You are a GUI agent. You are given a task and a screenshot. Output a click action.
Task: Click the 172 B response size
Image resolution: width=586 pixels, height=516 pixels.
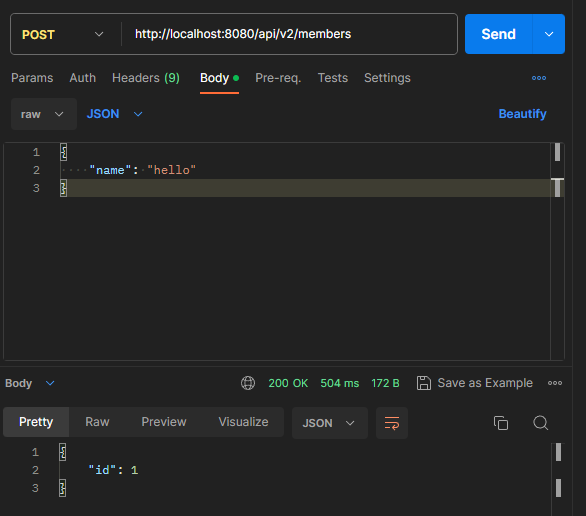(x=385, y=383)
